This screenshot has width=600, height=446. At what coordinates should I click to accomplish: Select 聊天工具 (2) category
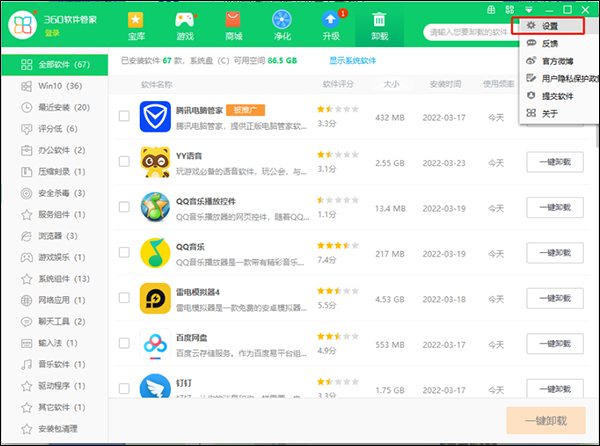(55, 322)
